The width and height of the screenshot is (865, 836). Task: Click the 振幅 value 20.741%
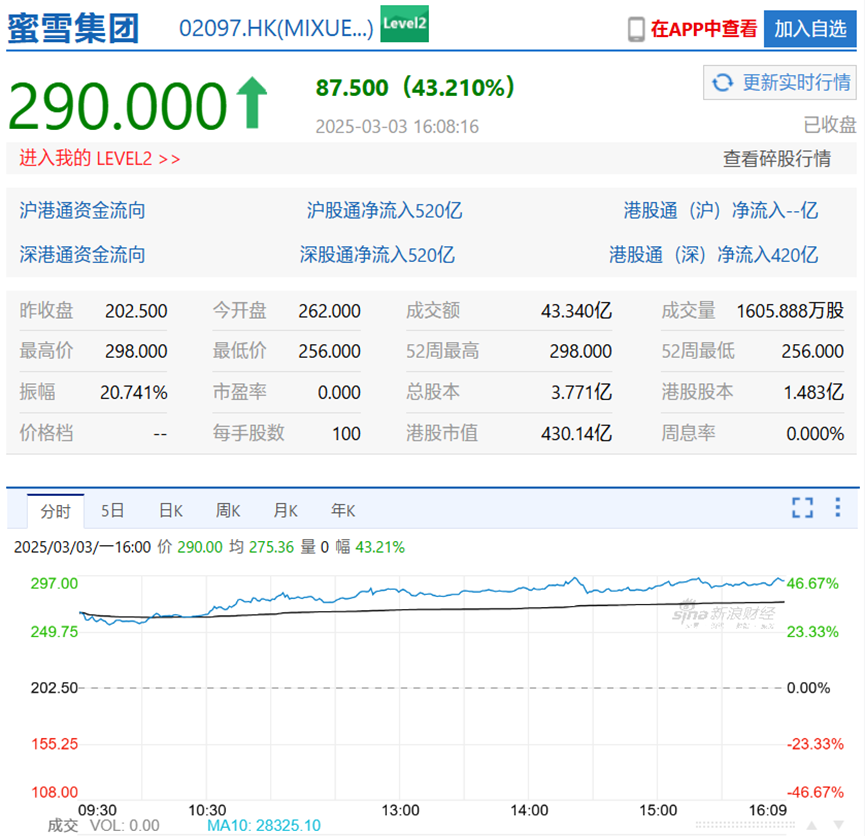pyautogui.click(x=134, y=392)
